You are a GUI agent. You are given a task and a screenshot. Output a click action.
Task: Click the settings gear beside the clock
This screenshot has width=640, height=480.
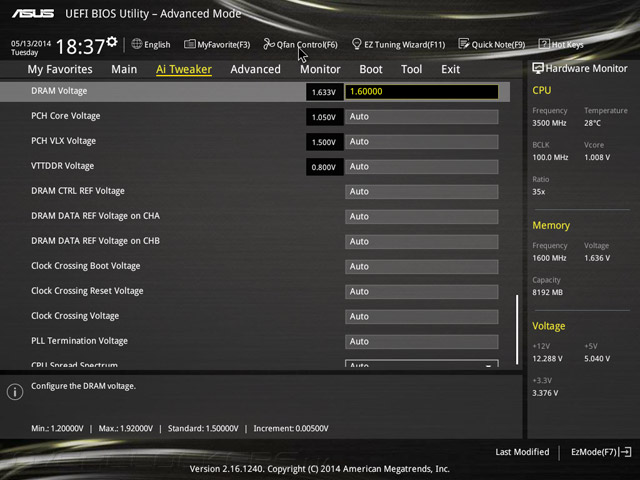112,42
